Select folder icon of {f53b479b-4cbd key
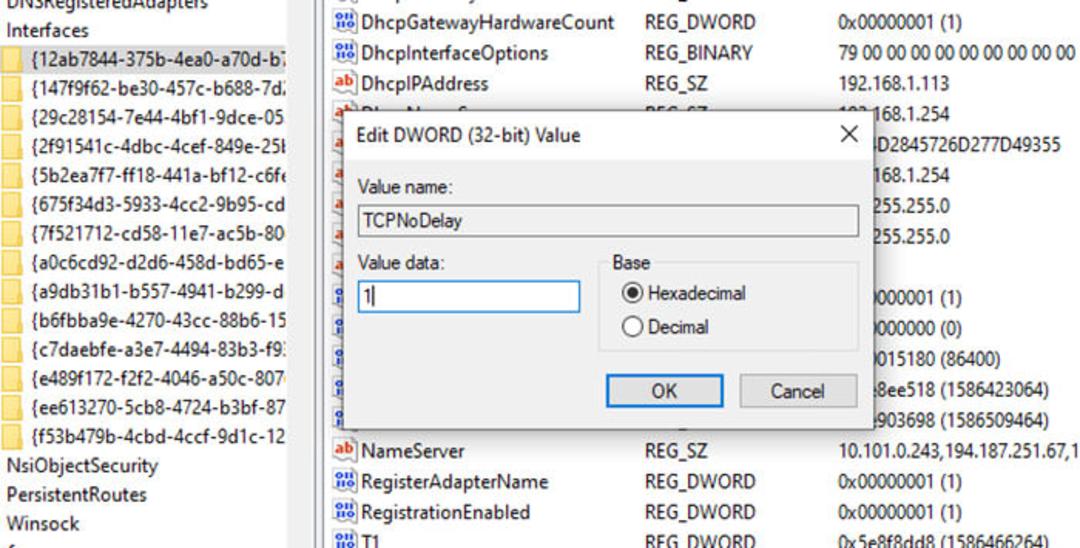This screenshot has height=548, width=1080. [x=12, y=436]
